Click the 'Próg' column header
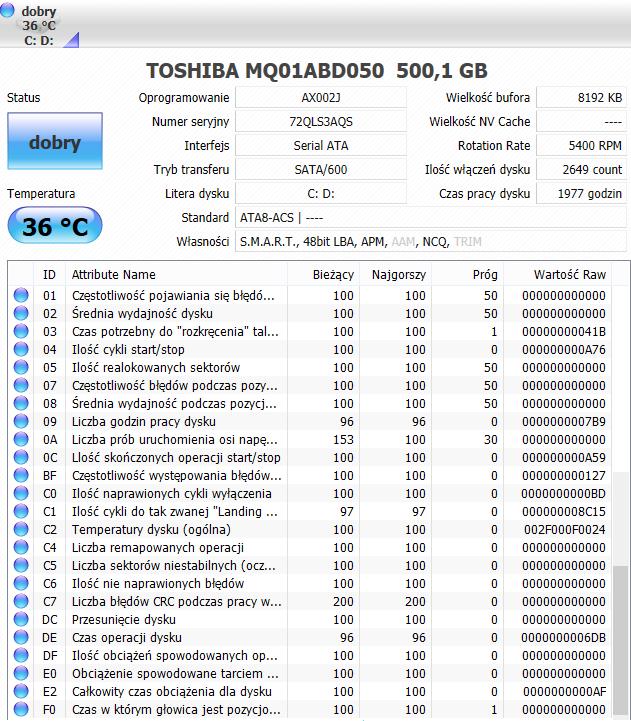631x721 pixels. 467,275
